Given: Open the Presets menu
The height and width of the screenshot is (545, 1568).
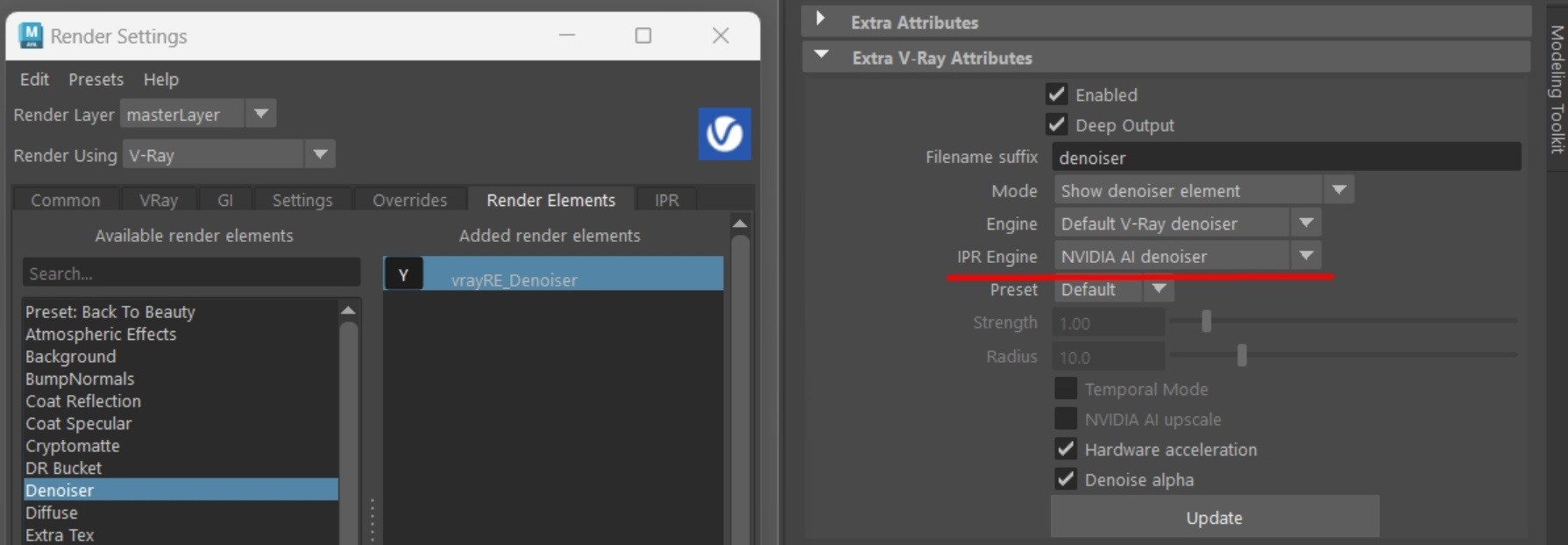Looking at the screenshot, I should point(96,79).
